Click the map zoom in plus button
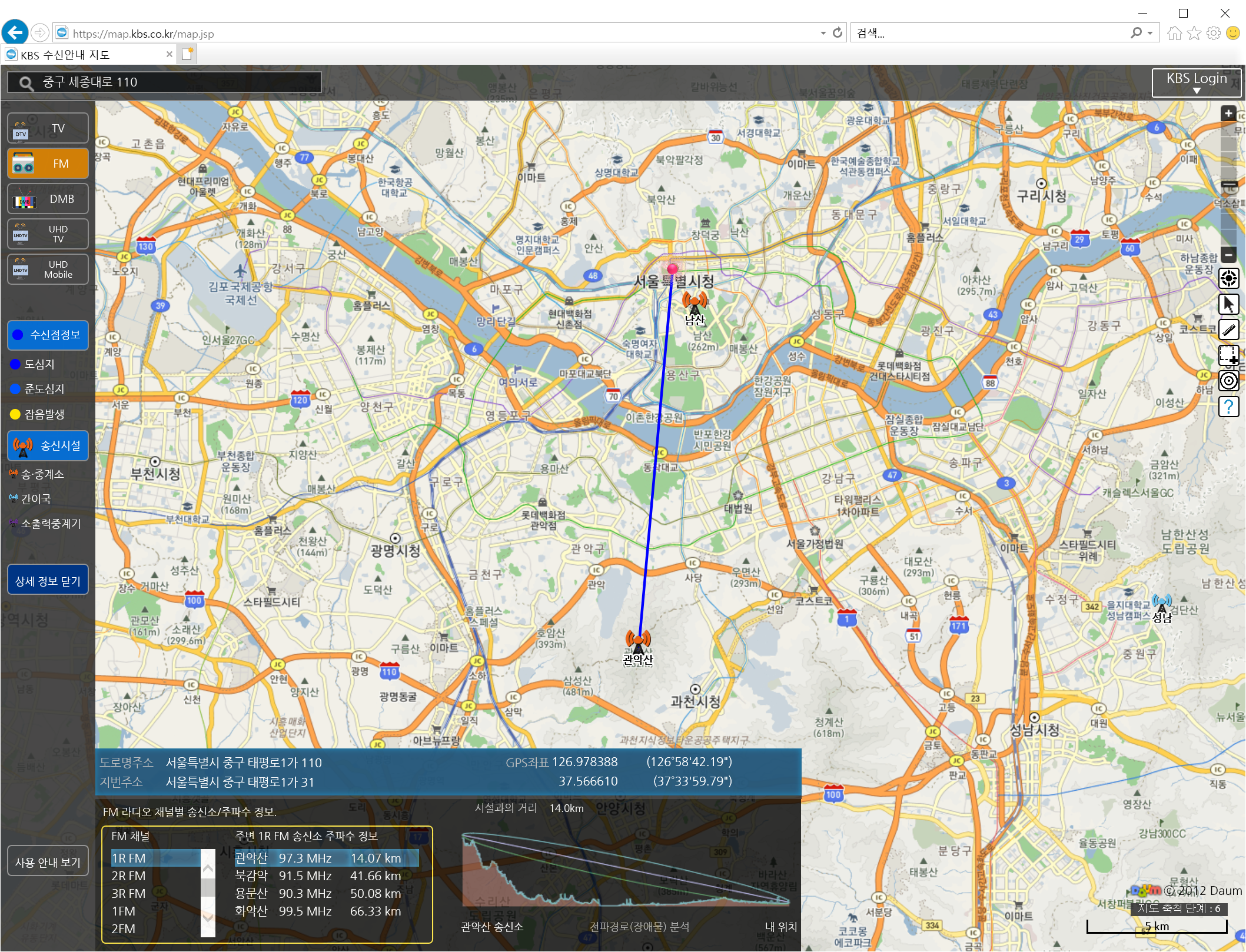 [x=1228, y=114]
